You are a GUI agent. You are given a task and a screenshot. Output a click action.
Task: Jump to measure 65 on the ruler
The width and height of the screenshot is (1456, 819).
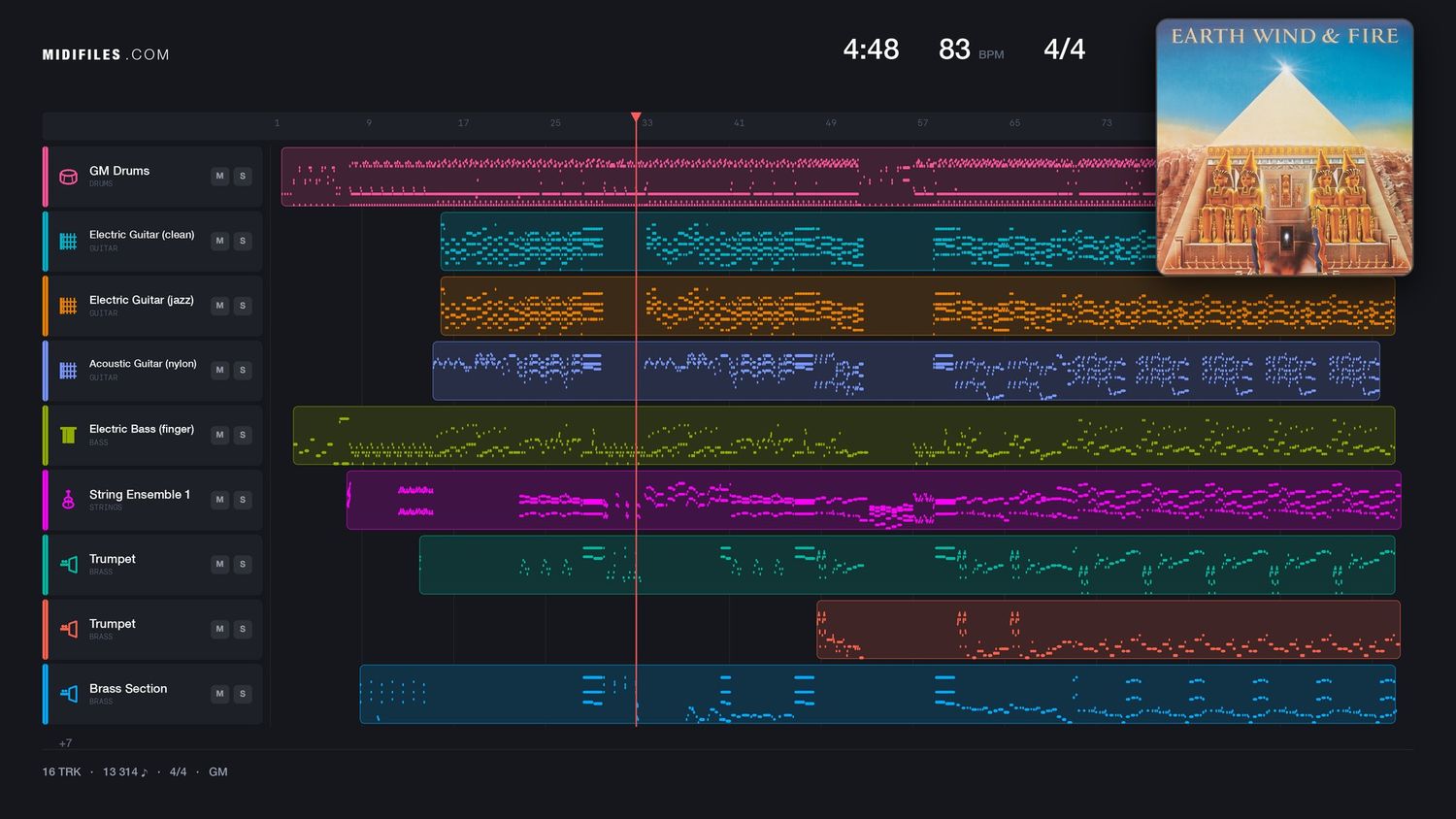(1014, 123)
